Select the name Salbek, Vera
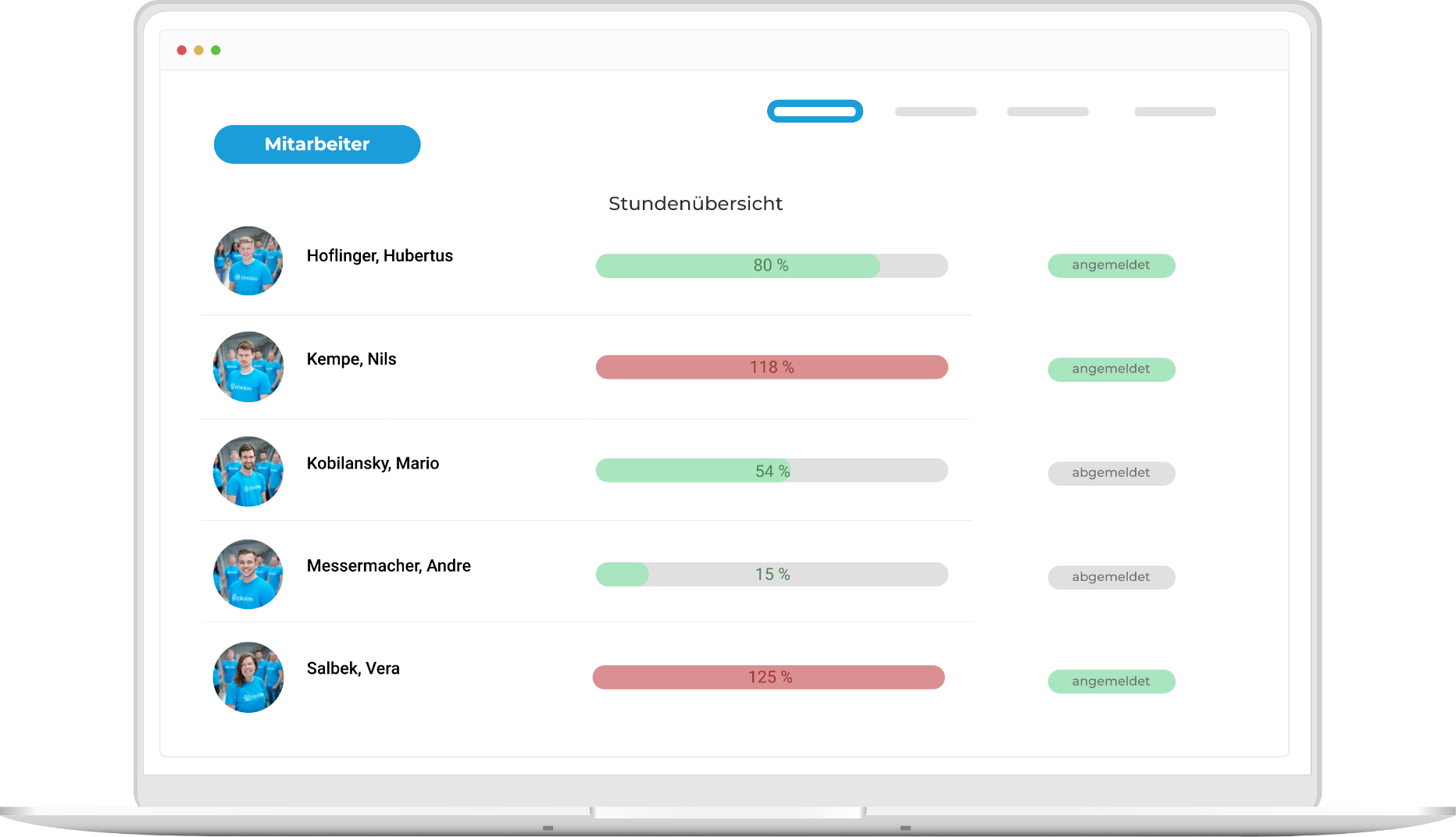The image size is (1456, 837). (x=353, y=668)
